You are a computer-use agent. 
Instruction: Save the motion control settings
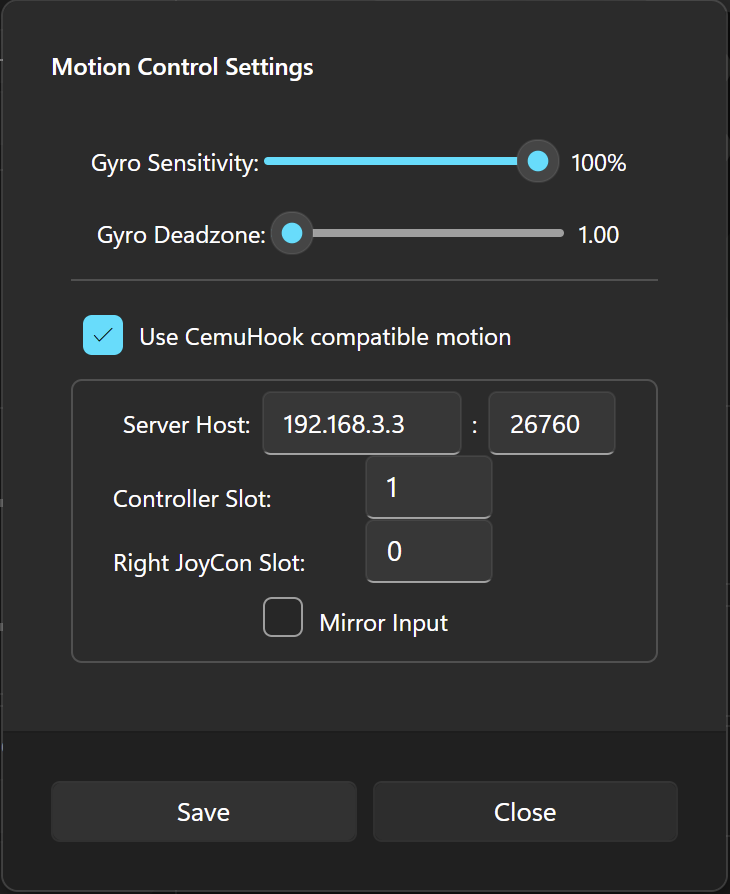204,811
